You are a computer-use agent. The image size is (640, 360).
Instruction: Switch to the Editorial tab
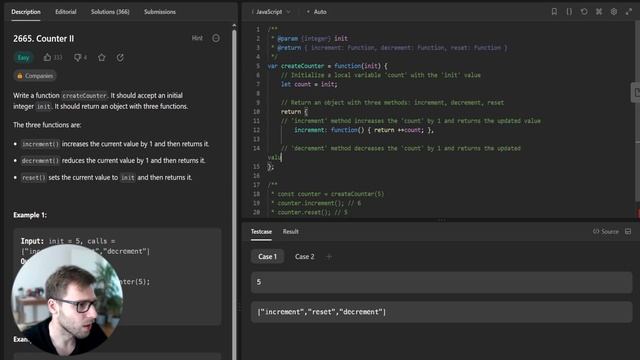point(66,12)
